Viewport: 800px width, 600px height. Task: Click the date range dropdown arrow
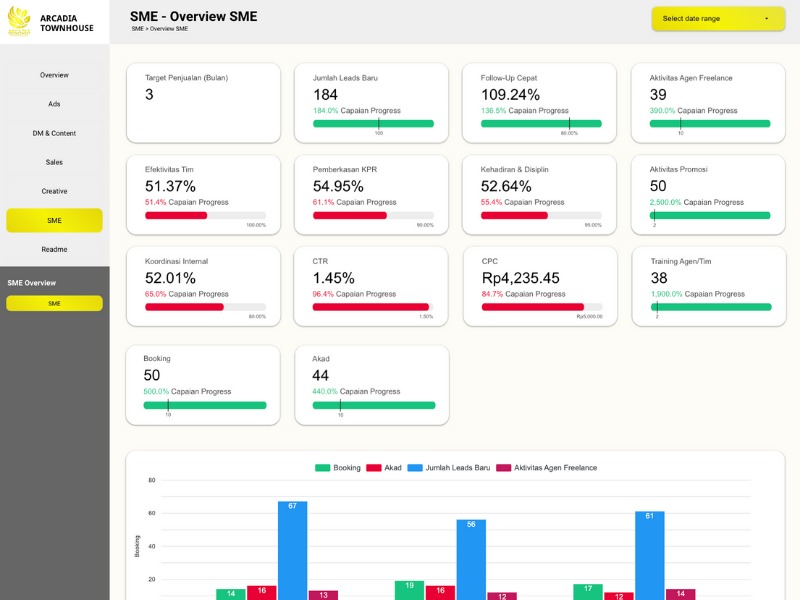tap(766, 18)
